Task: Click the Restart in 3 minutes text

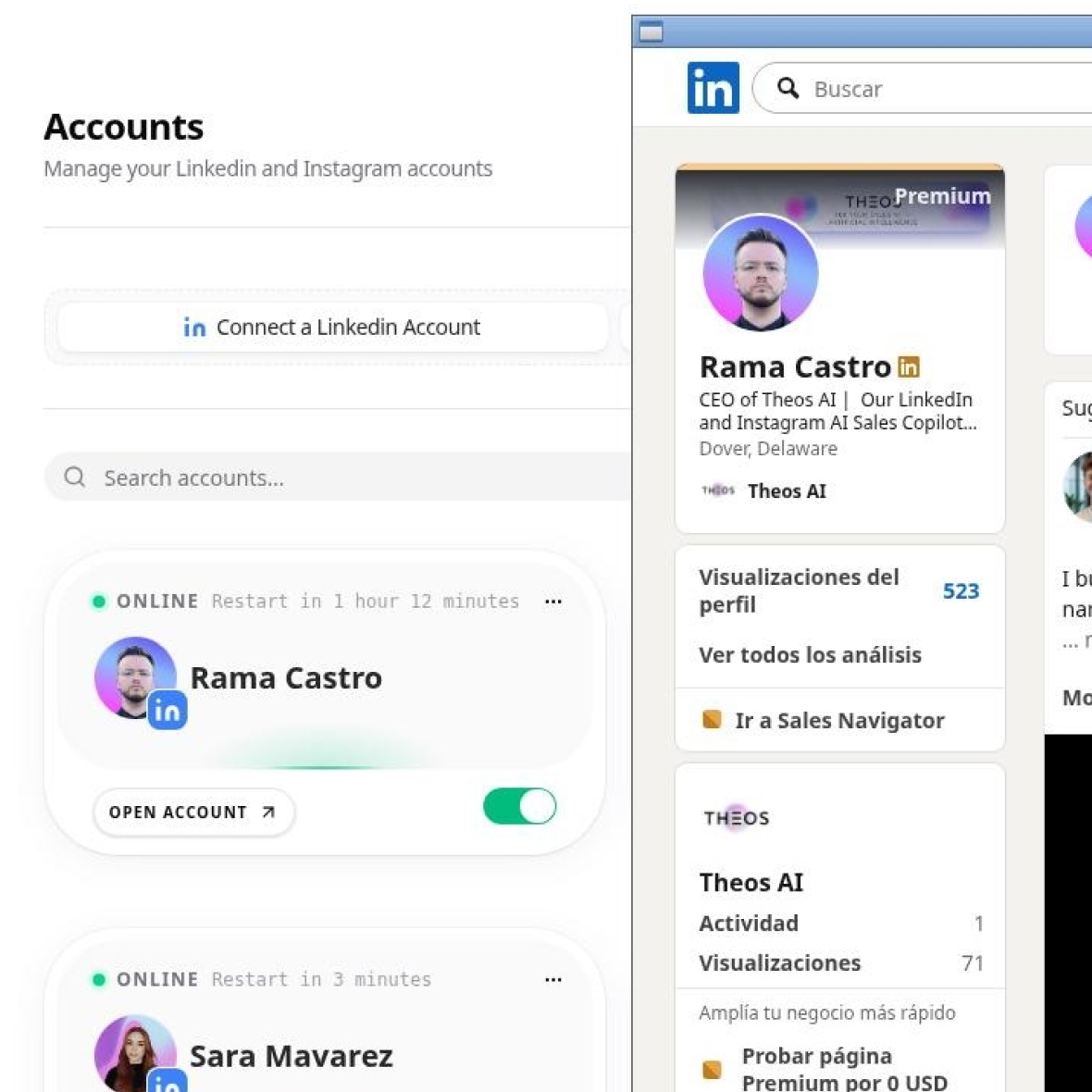Action: click(x=322, y=979)
